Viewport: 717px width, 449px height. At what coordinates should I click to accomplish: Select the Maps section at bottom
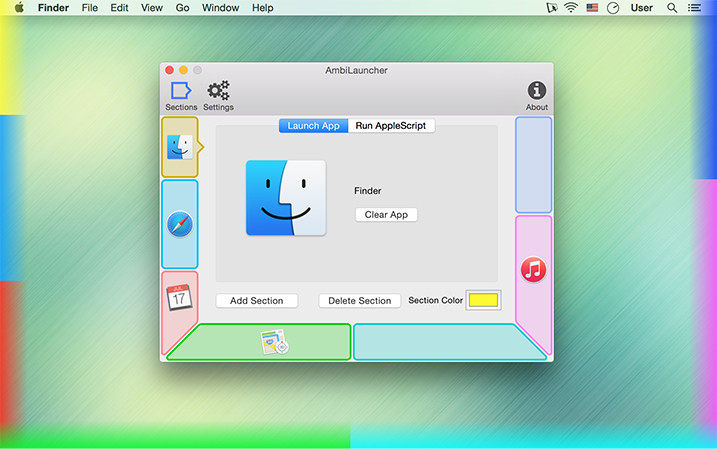[272, 342]
